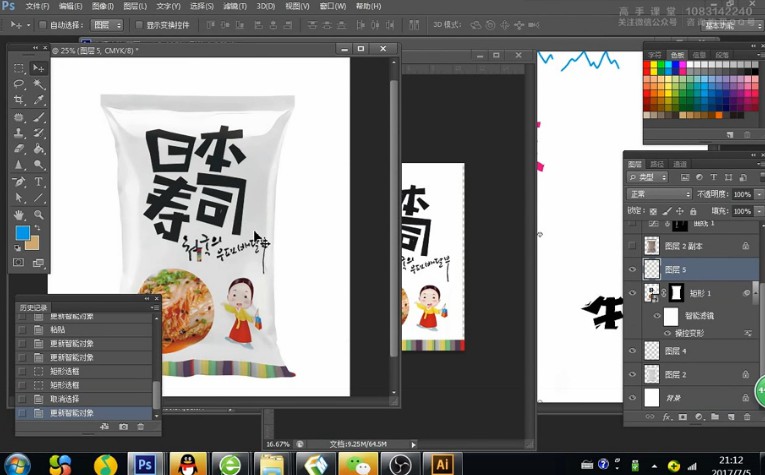The image size is (765, 475).
Task: Select the Rectangular Marquee tool
Action: pyautogui.click(x=19, y=69)
